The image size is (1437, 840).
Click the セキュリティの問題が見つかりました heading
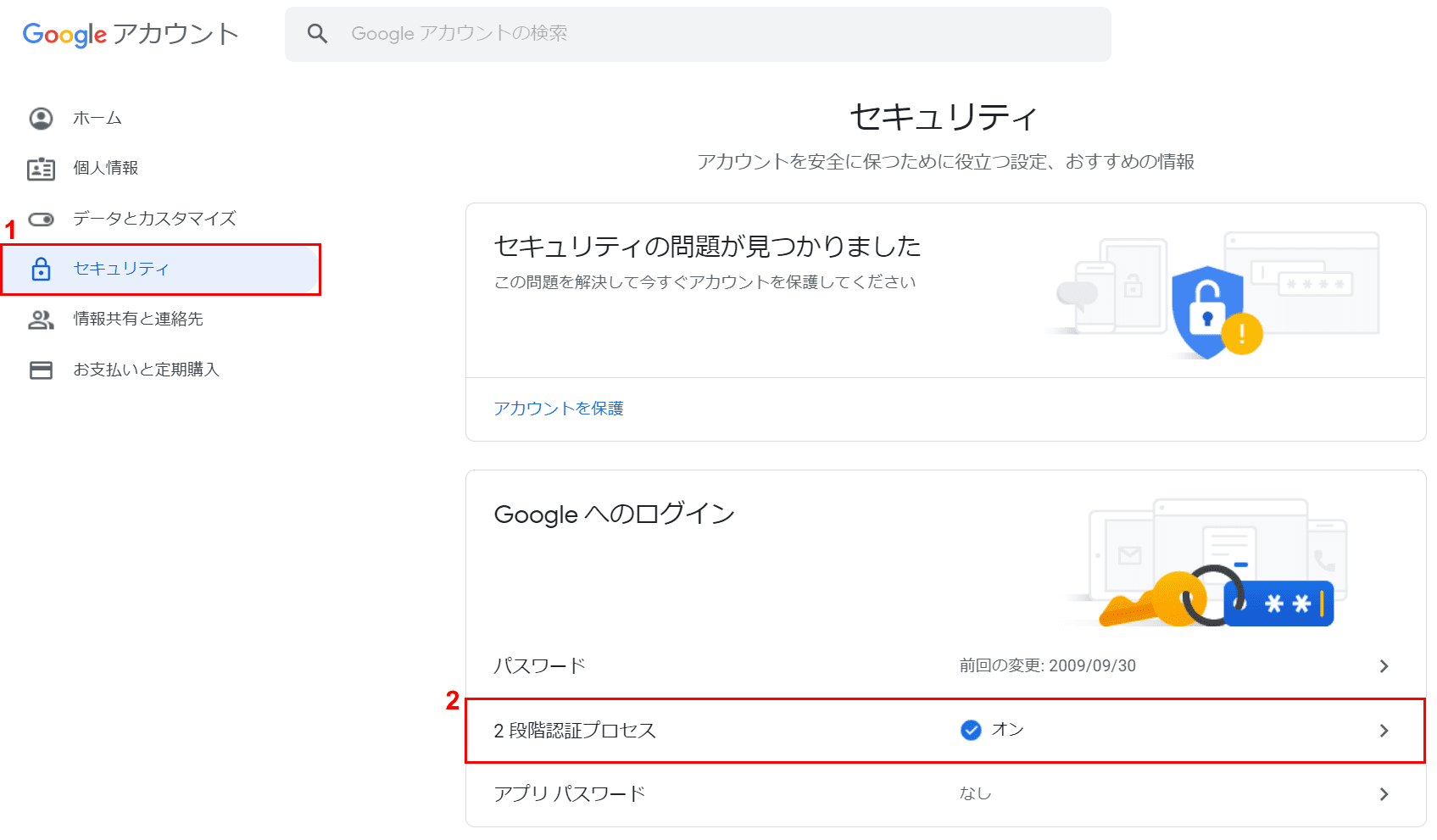pos(707,246)
